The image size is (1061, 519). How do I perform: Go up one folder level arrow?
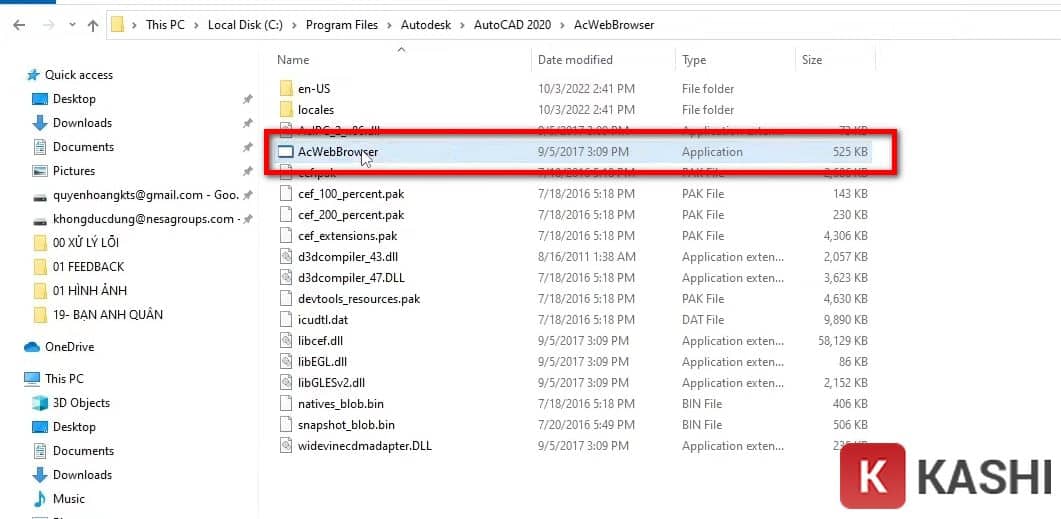[x=93, y=26]
